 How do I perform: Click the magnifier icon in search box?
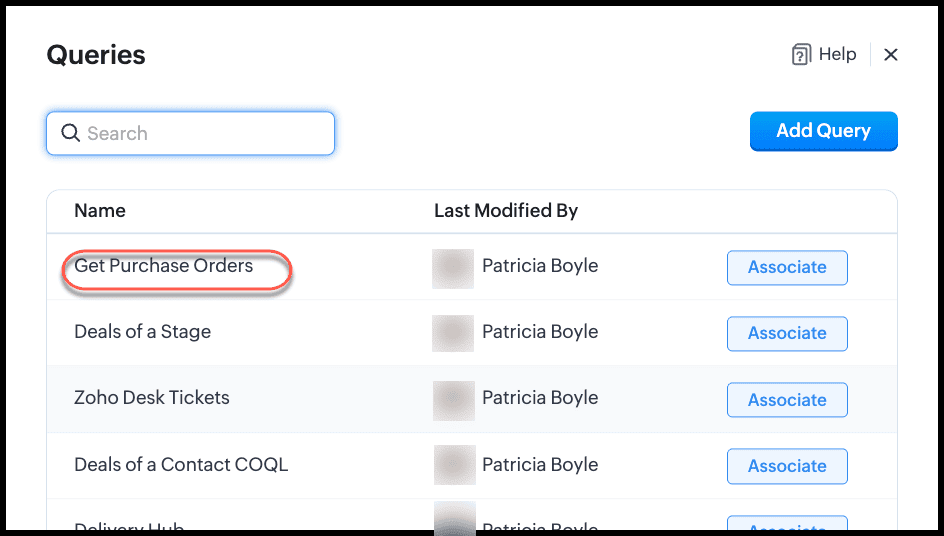[x=70, y=133]
